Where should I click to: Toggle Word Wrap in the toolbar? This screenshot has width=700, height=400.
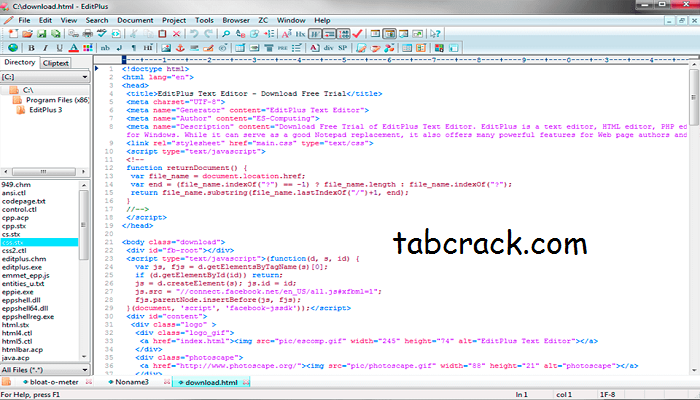tap(315, 33)
